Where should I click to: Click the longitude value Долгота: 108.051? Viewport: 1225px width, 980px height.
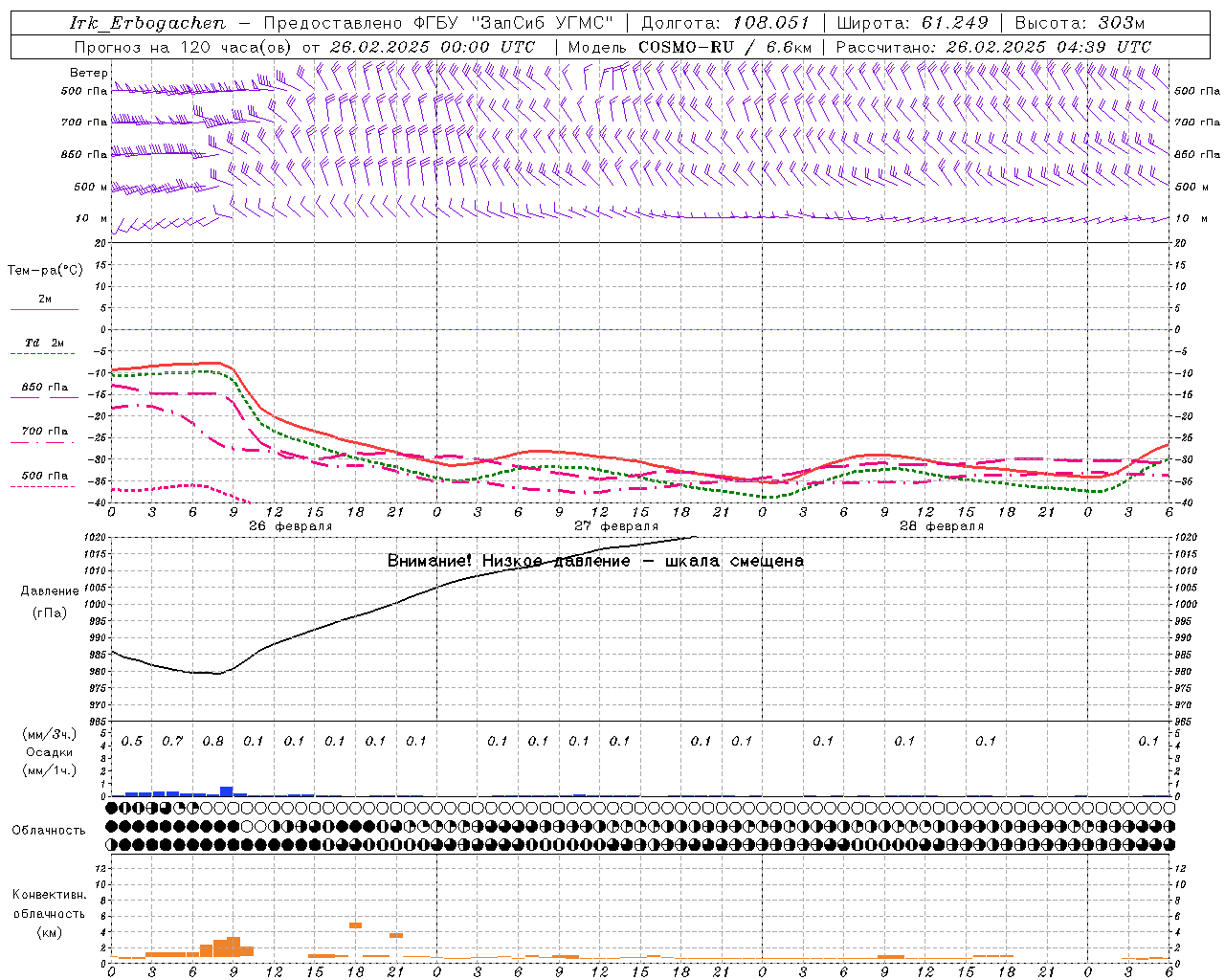tap(725, 23)
